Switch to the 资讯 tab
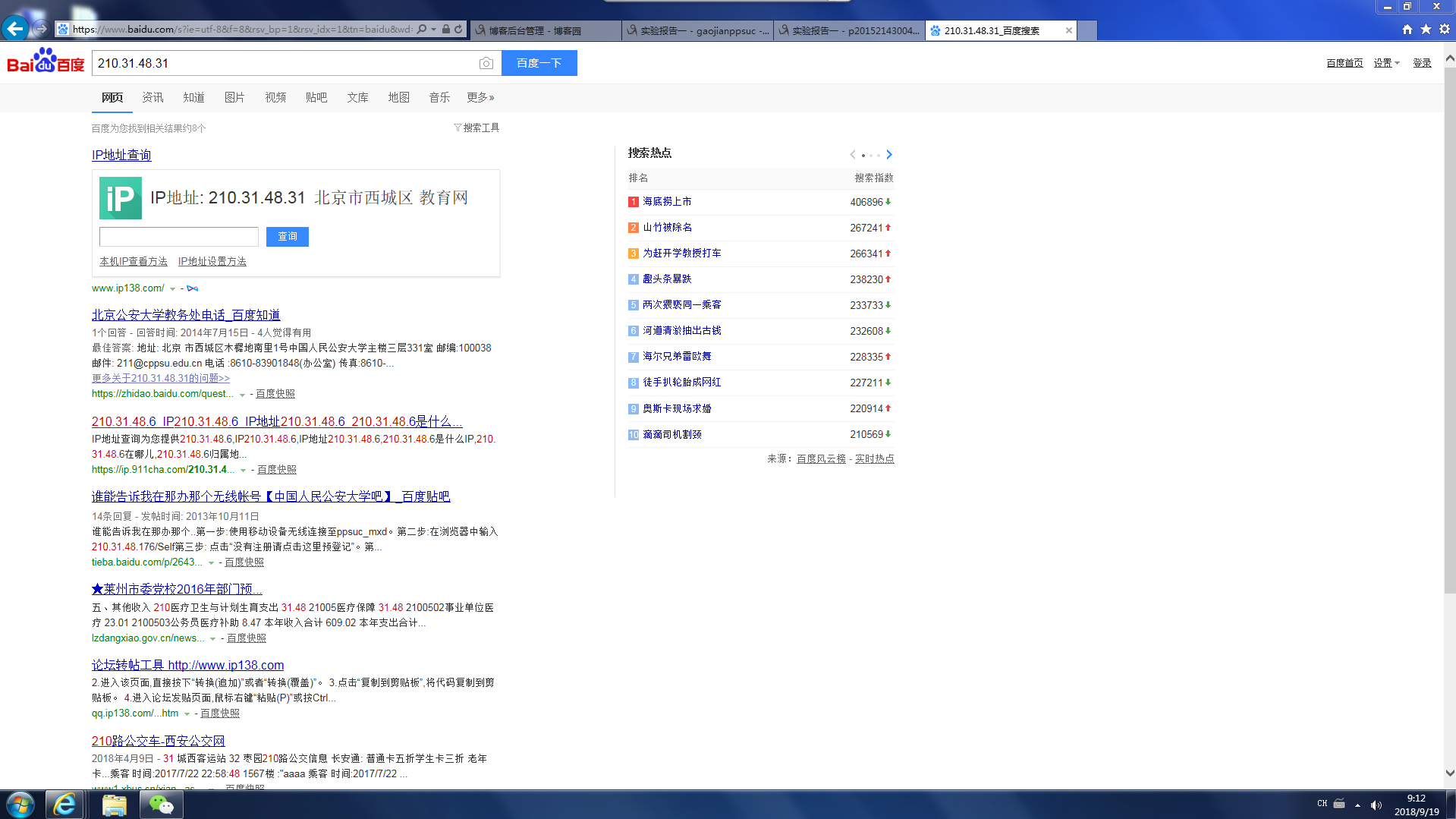The image size is (1456, 819). tap(153, 97)
